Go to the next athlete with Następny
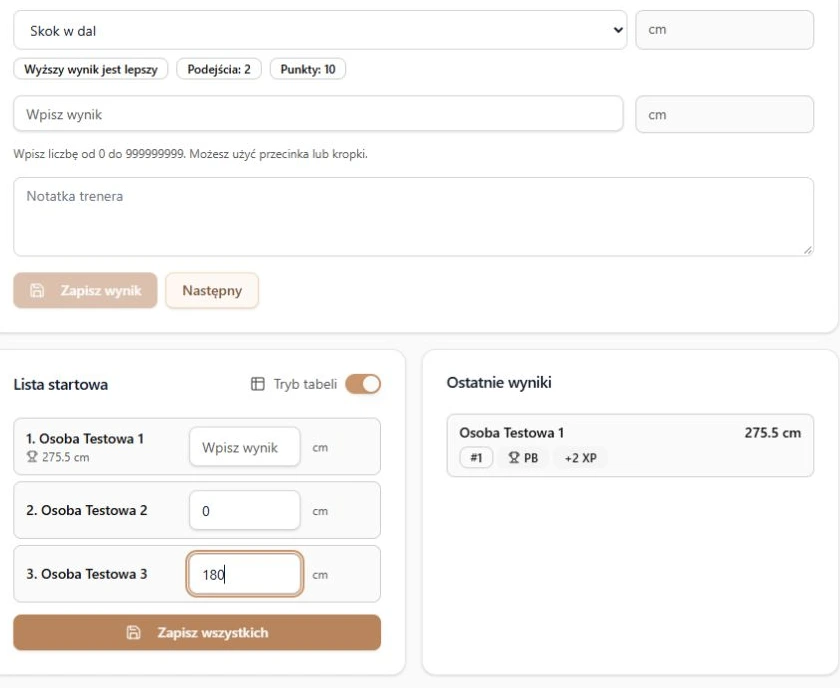This screenshot has width=840, height=688. pyautogui.click(x=212, y=290)
